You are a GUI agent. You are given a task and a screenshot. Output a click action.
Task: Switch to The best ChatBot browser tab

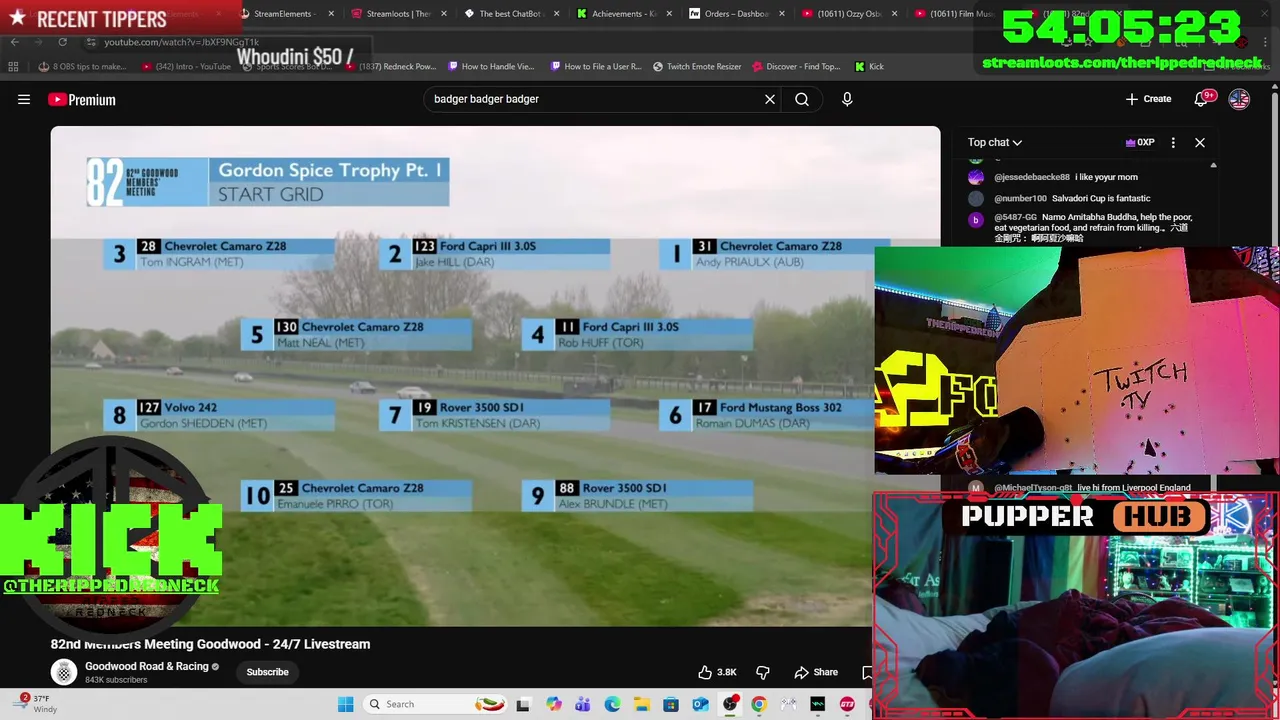pos(510,14)
